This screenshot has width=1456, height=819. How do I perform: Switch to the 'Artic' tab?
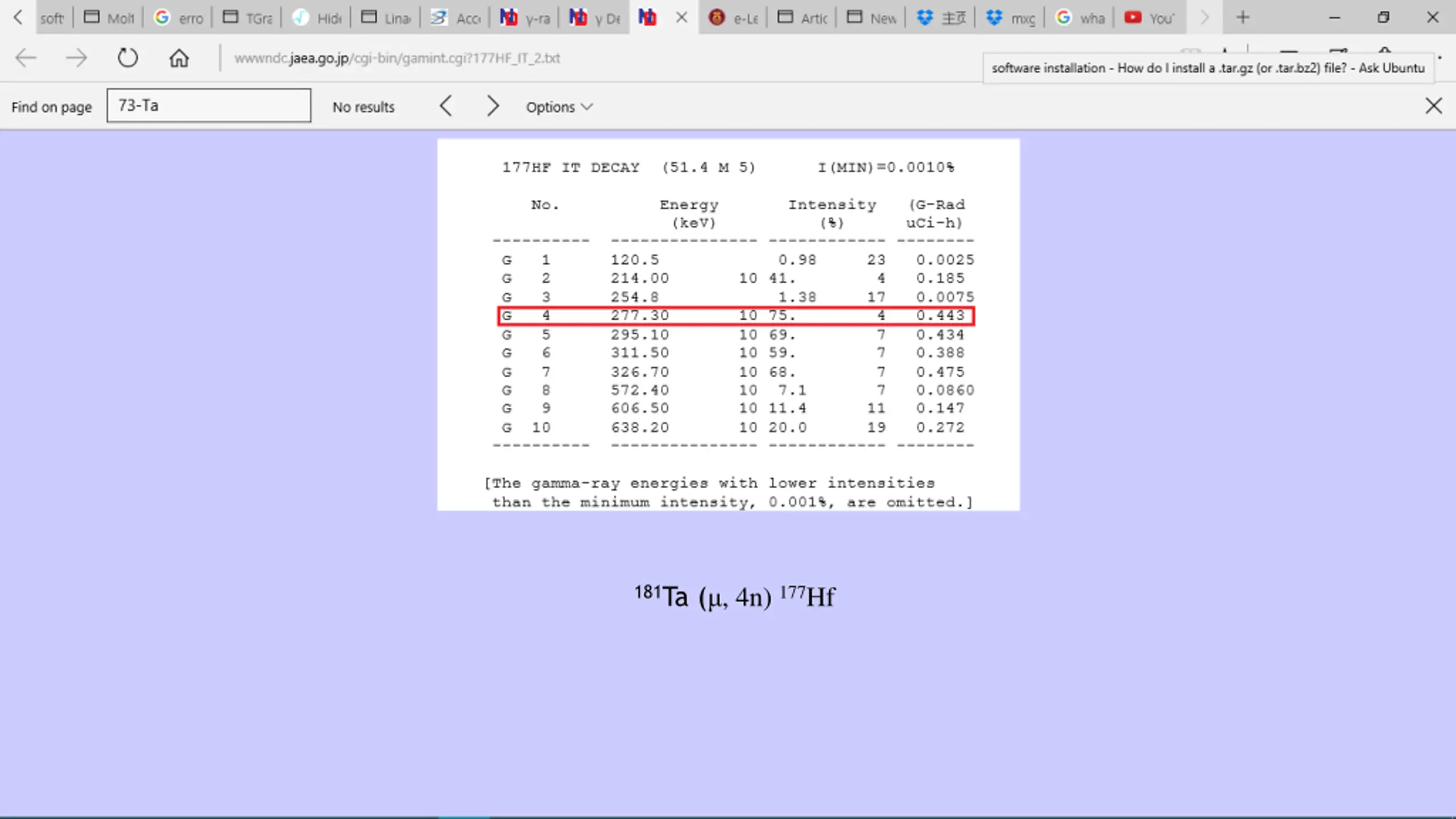(x=802, y=18)
